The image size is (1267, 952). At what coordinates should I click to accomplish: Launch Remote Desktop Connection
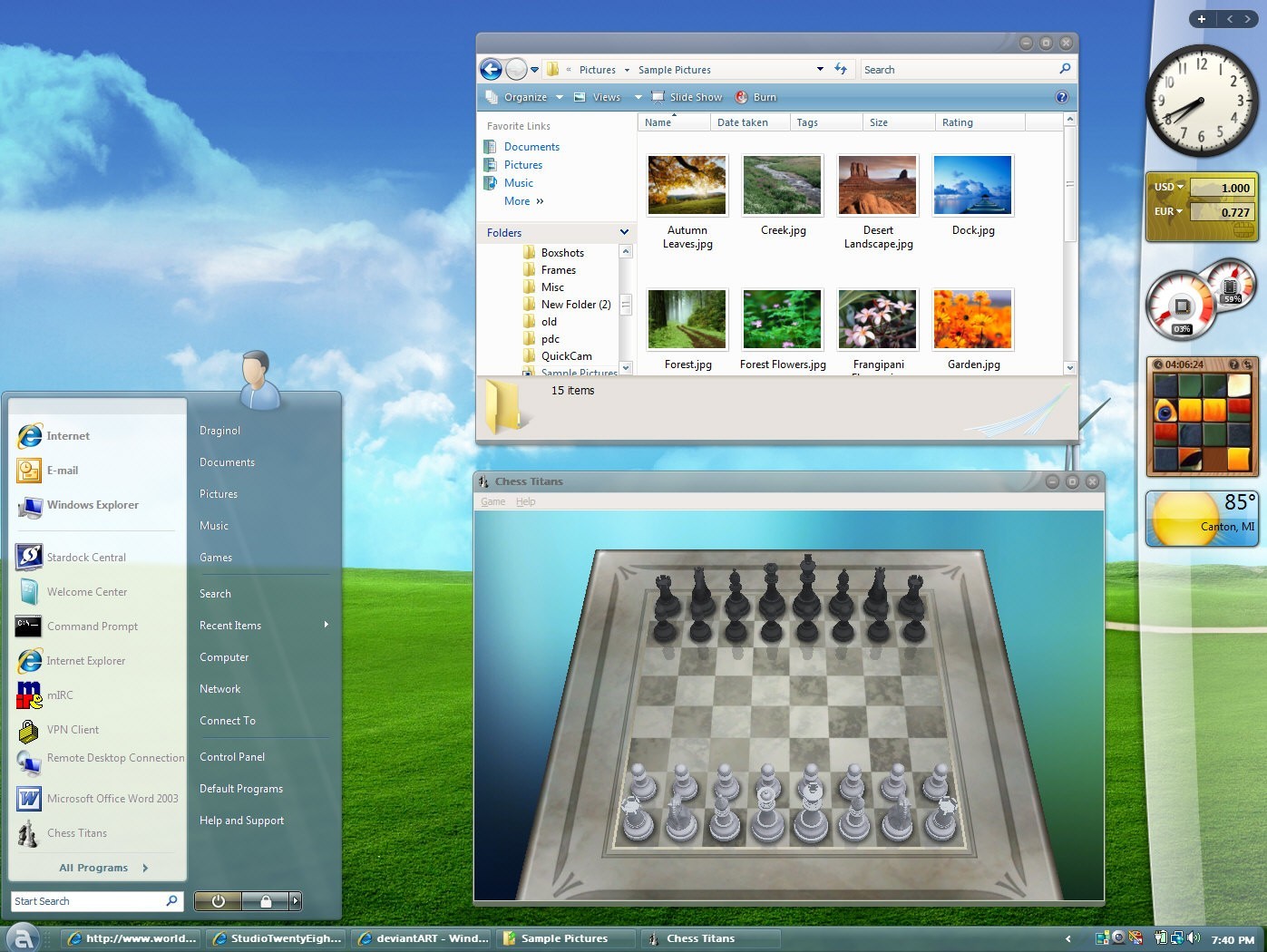coord(115,758)
